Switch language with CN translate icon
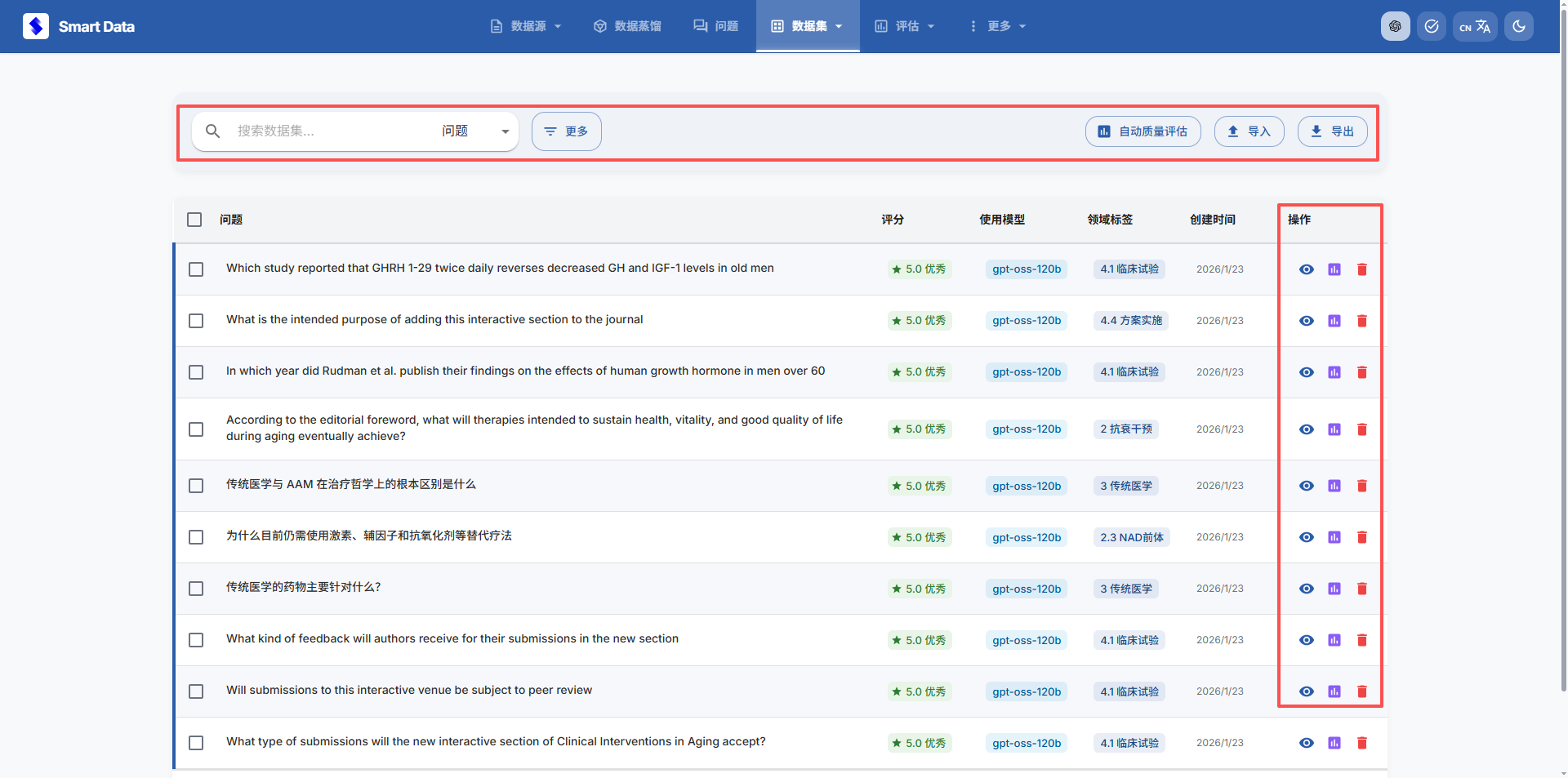1568x778 pixels. click(1474, 26)
